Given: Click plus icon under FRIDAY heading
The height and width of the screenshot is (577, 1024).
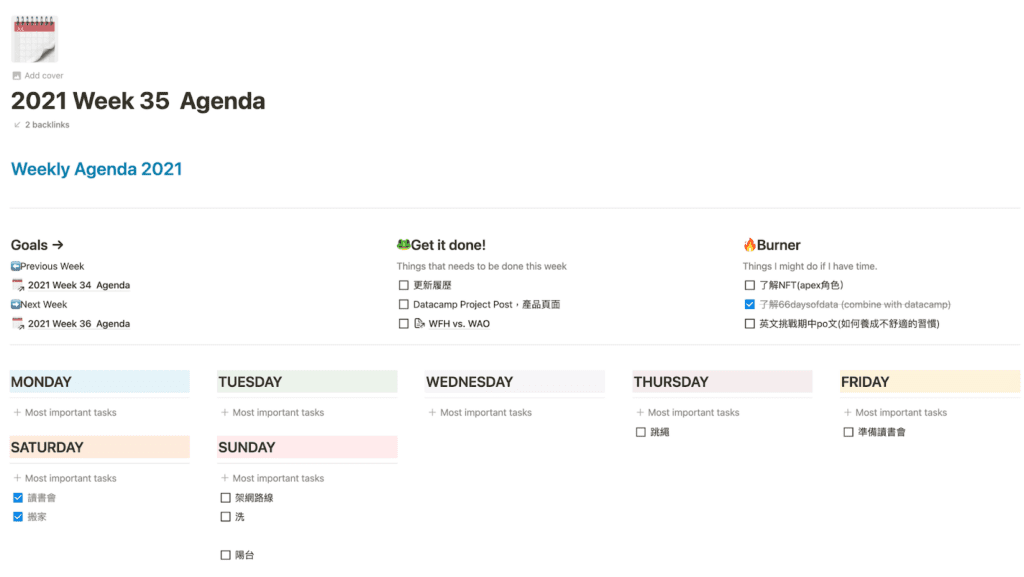Looking at the screenshot, I should tap(847, 412).
